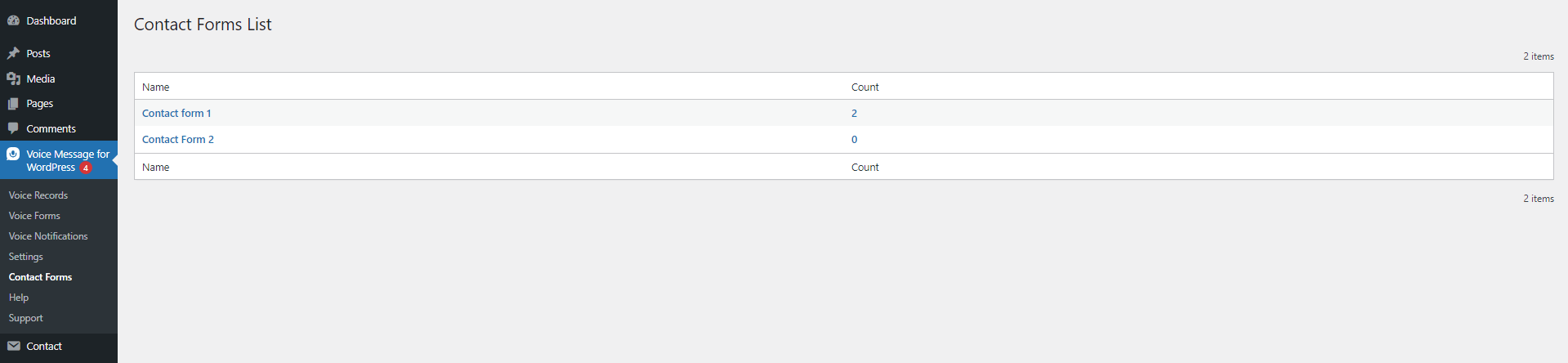Viewport: 1568px width, 363px height.
Task: Click the Dashboard gauge icon
Action: pos(13,20)
